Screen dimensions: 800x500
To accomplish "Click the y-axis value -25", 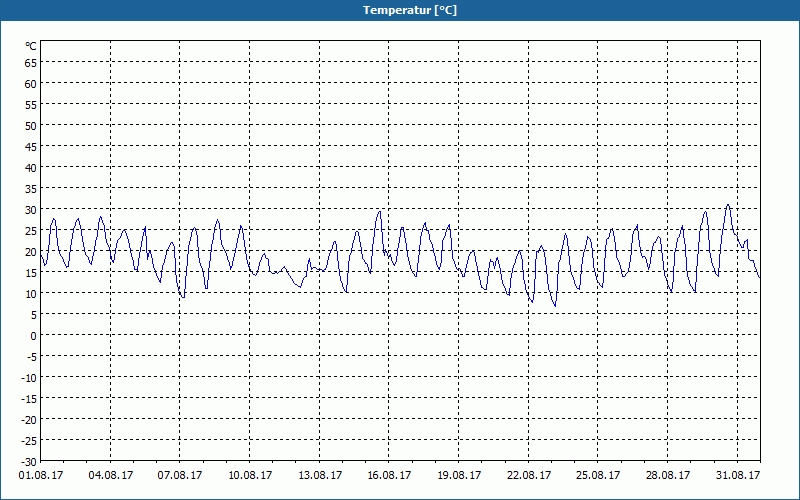I will tap(29, 440).
